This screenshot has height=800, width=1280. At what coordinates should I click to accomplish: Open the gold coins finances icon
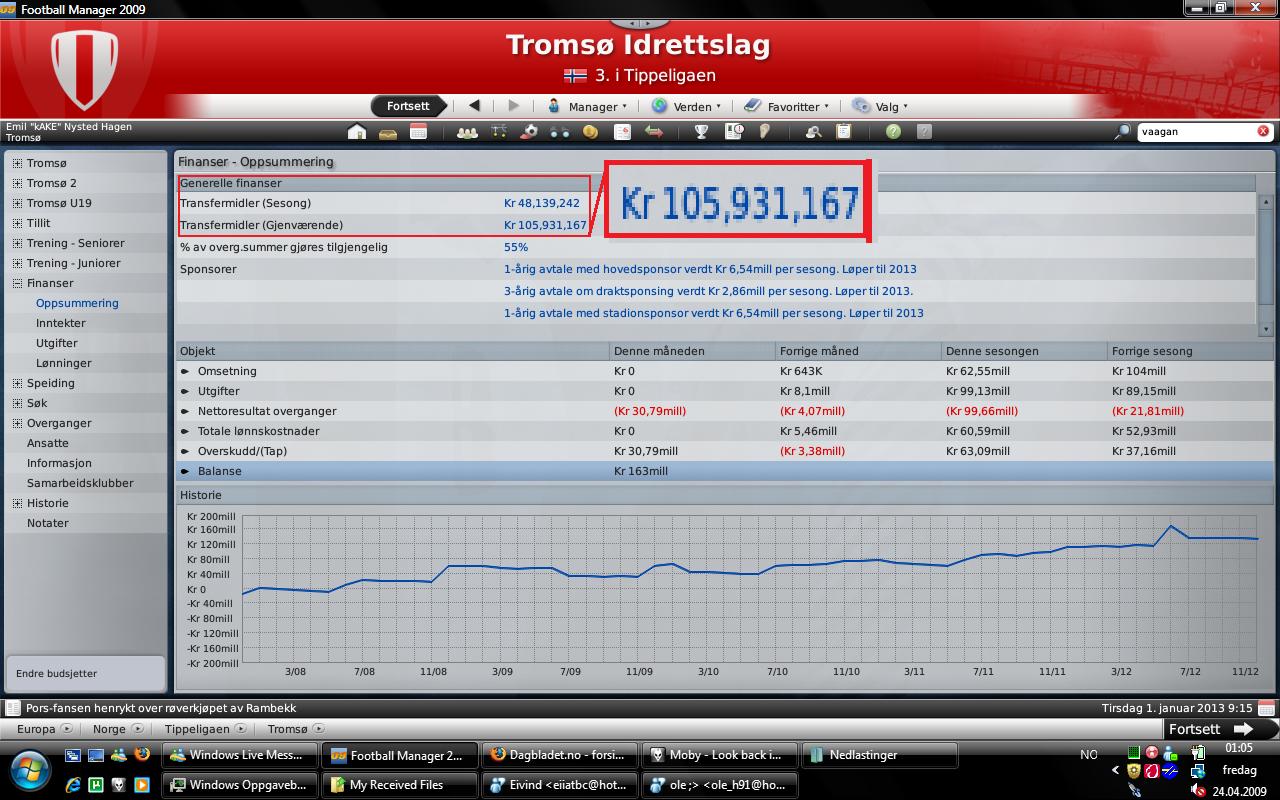(x=590, y=131)
